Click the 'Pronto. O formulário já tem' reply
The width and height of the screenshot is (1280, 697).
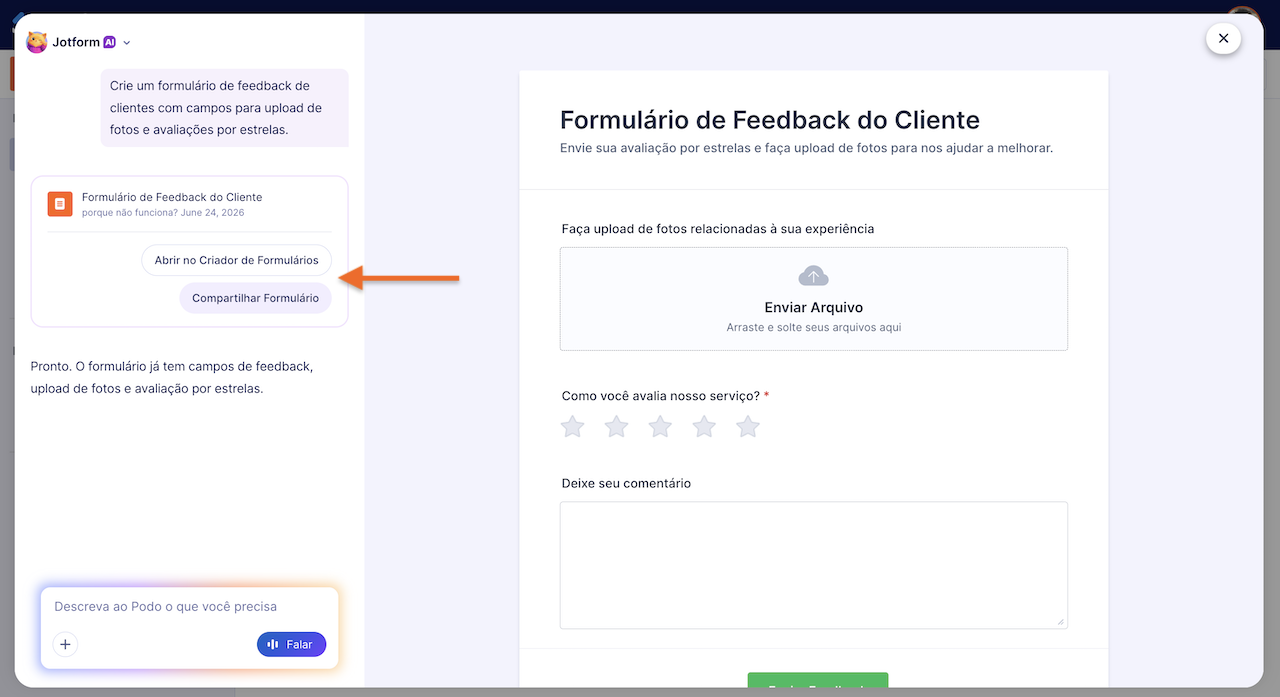tap(172, 378)
